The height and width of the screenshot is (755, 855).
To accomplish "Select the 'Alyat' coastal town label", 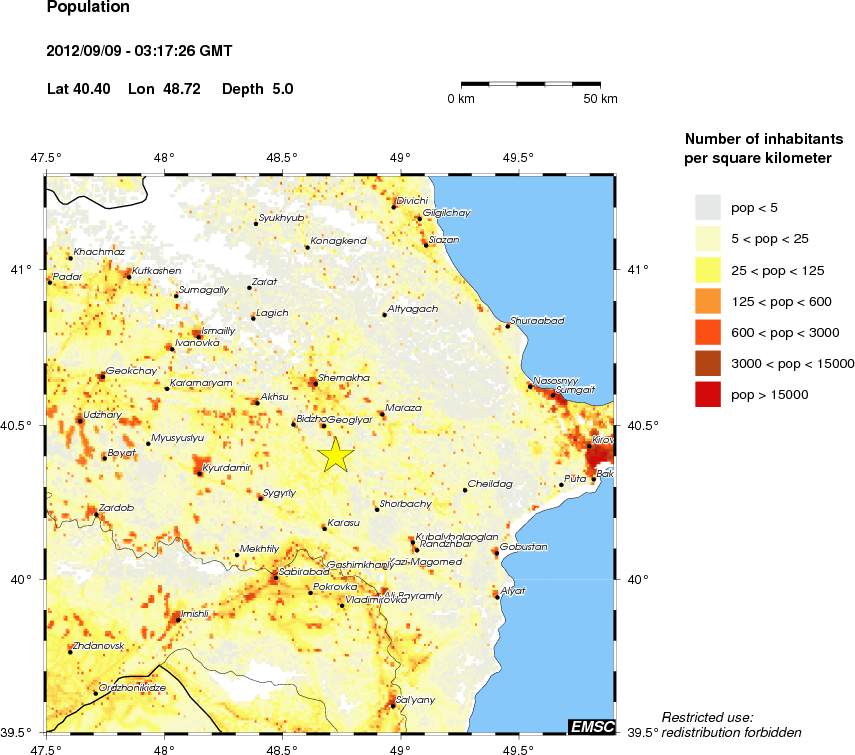I will pyautogui.click(x=513, y=591).
